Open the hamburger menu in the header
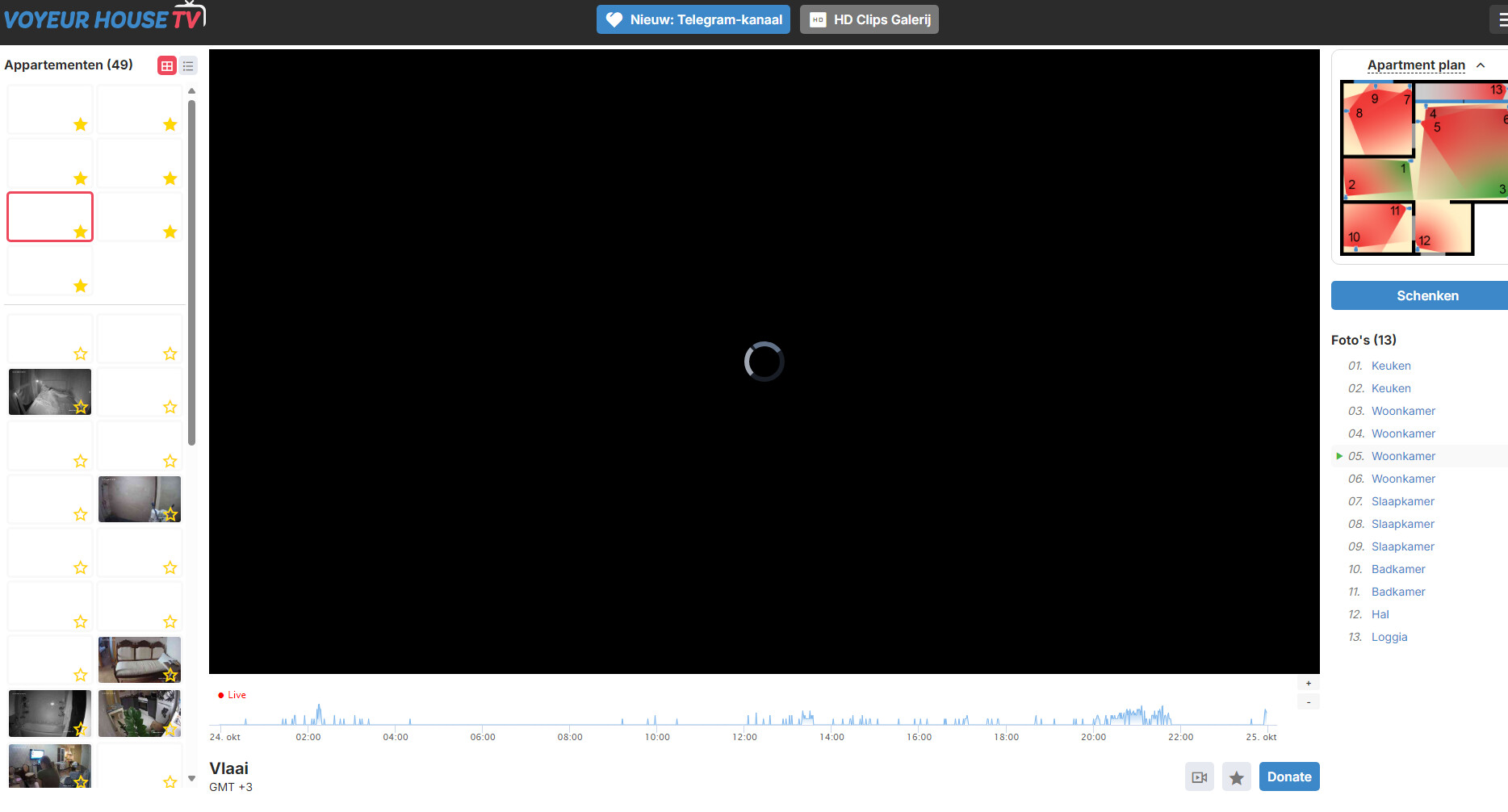1508x812 pixels. point(1500,20)
